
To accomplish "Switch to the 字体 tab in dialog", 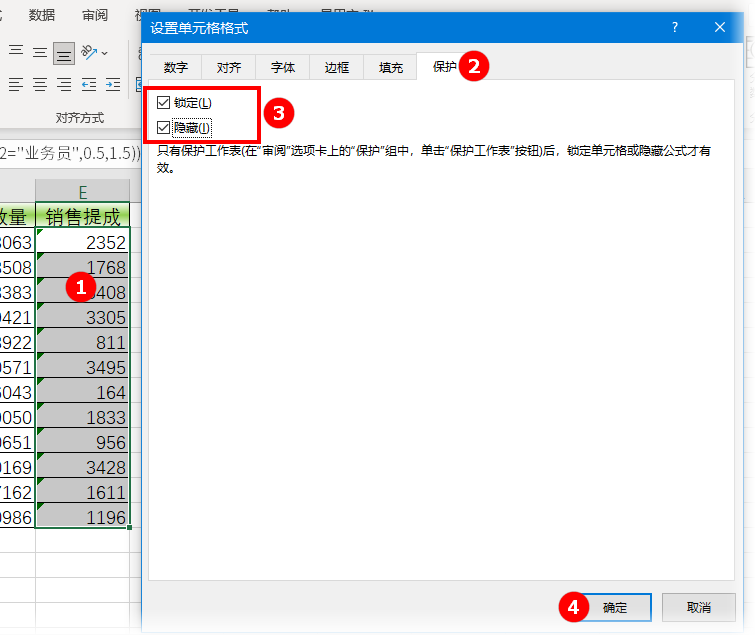I will [x=283, y=67].
